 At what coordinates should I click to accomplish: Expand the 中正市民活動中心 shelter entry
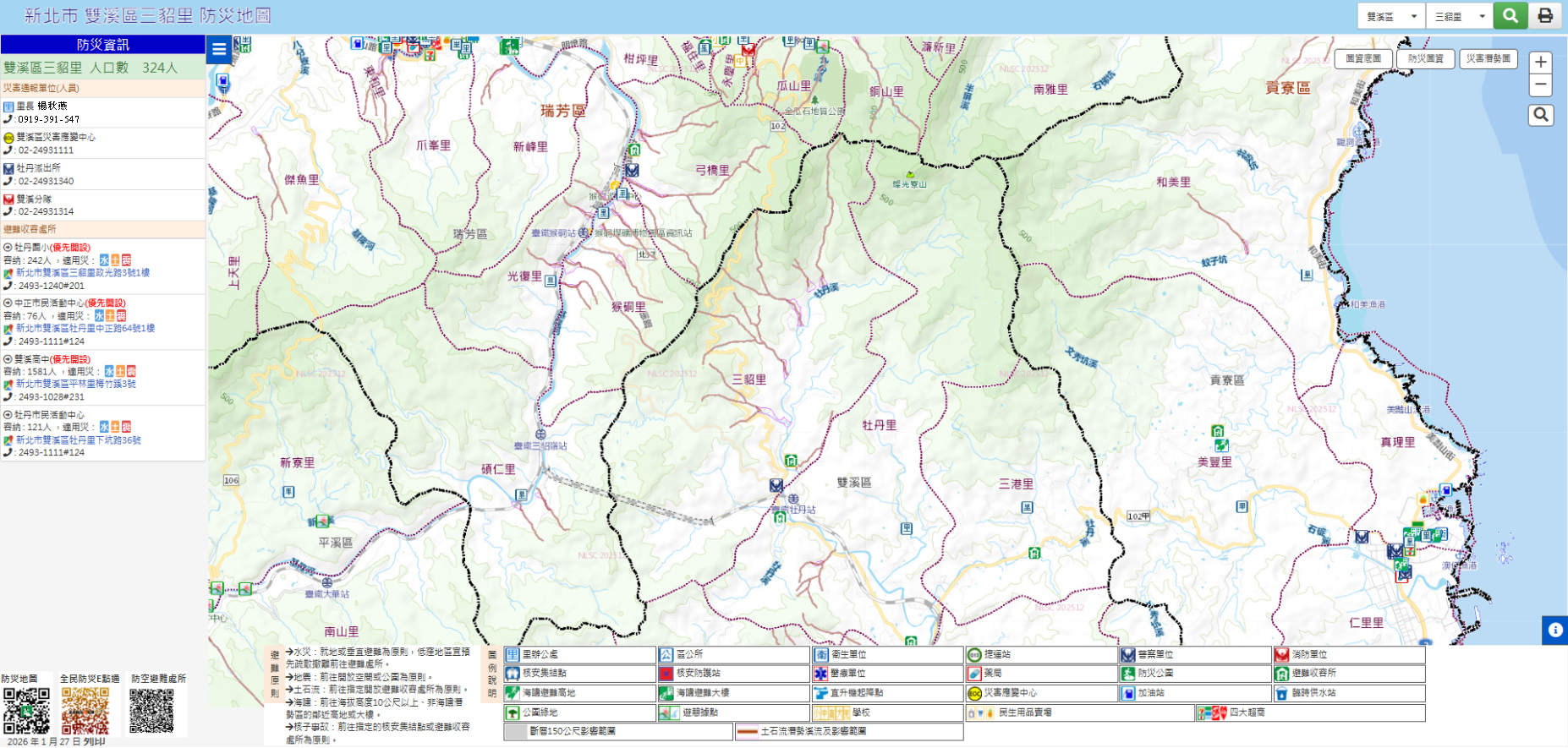point(8,303)
